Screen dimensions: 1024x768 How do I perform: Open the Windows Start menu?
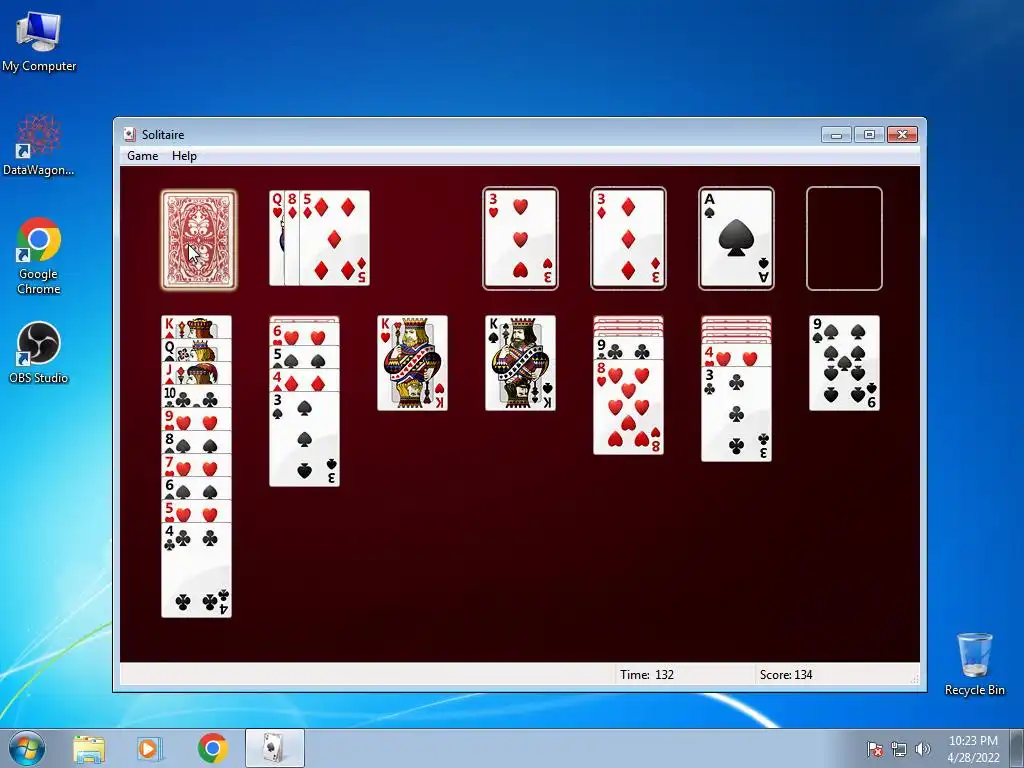pyautogui.click(x=26, y=748)
